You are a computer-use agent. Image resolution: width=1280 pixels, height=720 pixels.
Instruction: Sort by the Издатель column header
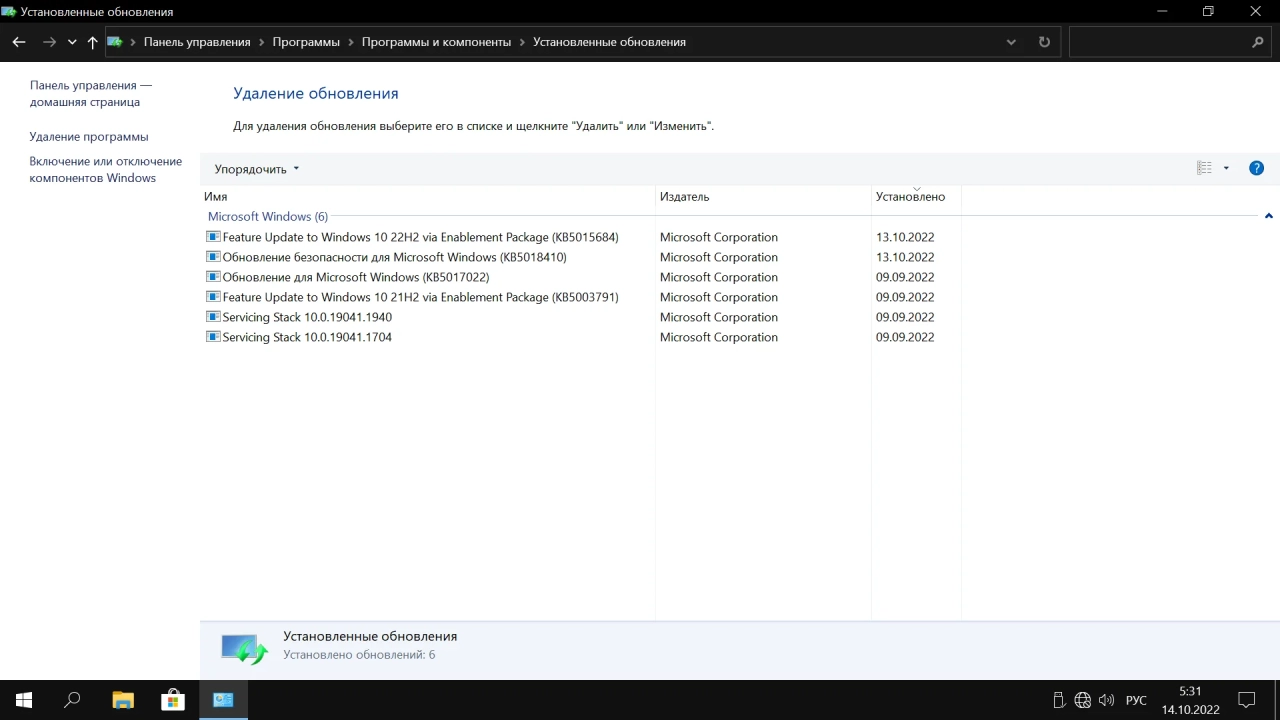tap(763, 196)
